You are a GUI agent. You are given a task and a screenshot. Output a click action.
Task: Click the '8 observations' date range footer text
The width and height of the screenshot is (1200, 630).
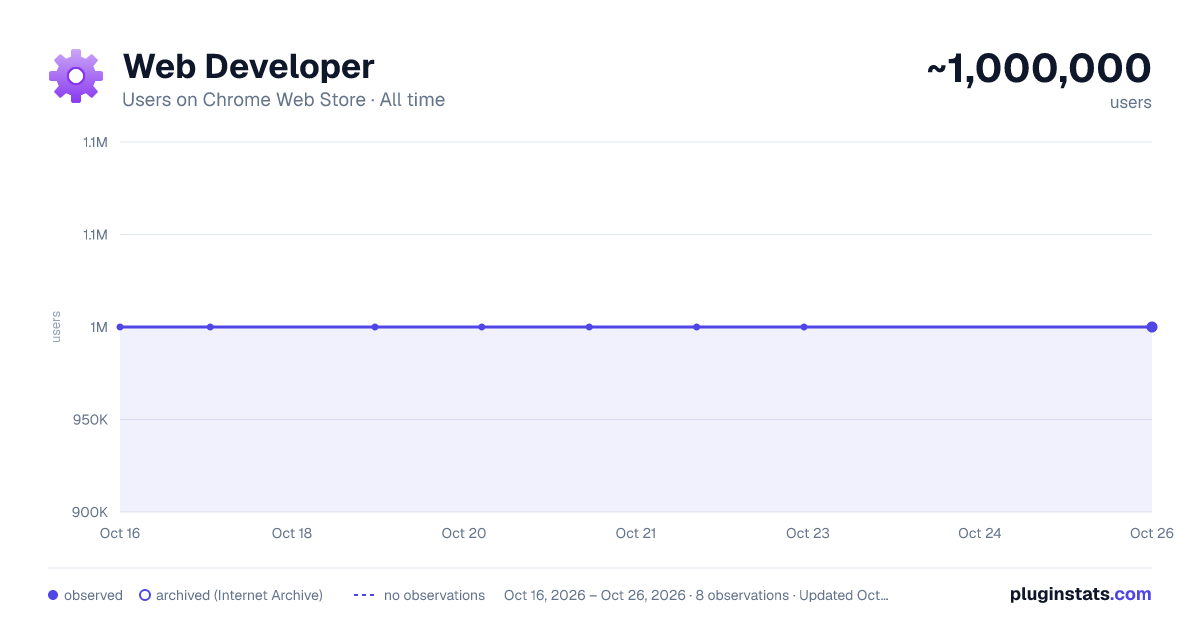pos(696,595)
